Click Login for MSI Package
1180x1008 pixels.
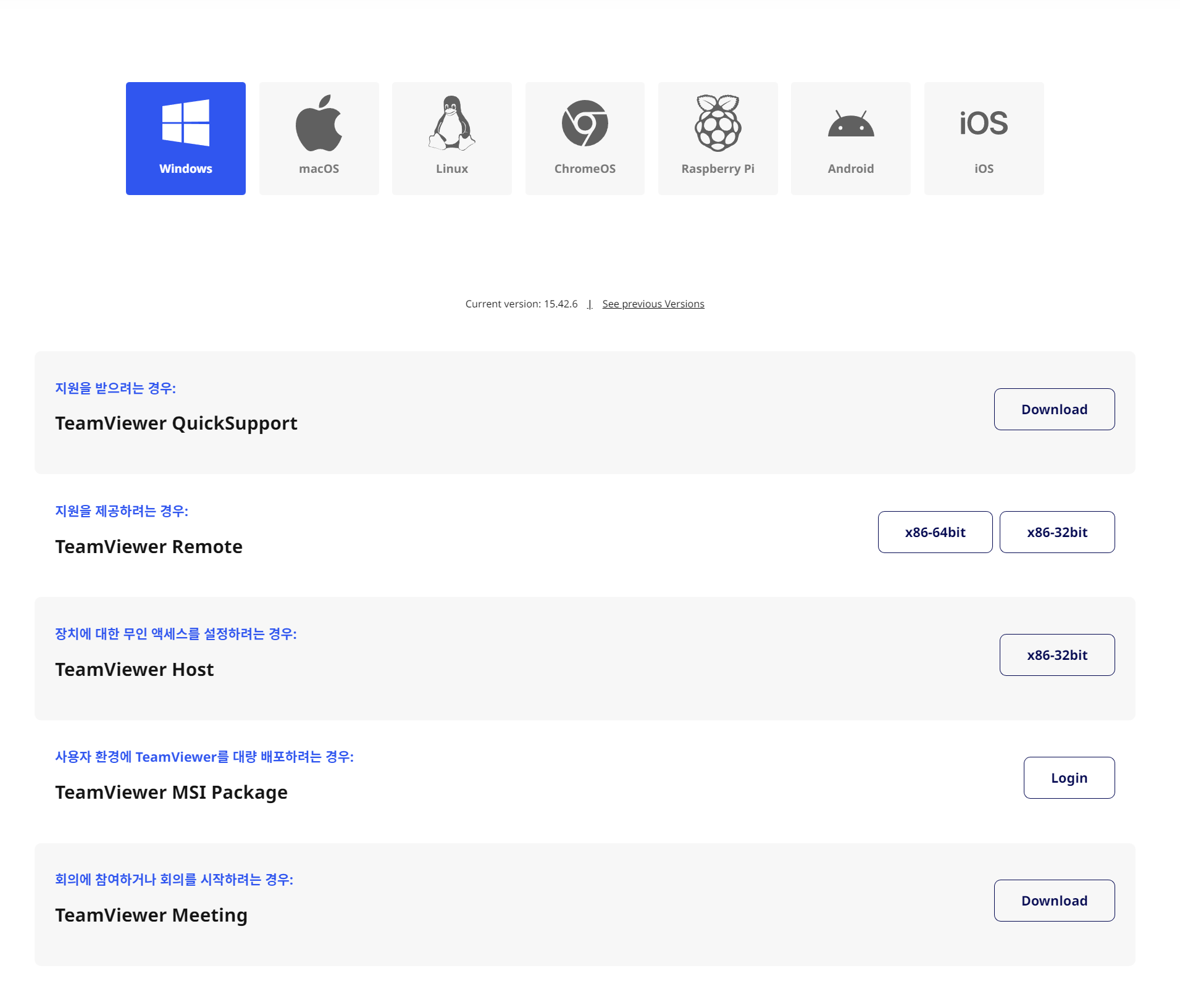coord(1069,778)
